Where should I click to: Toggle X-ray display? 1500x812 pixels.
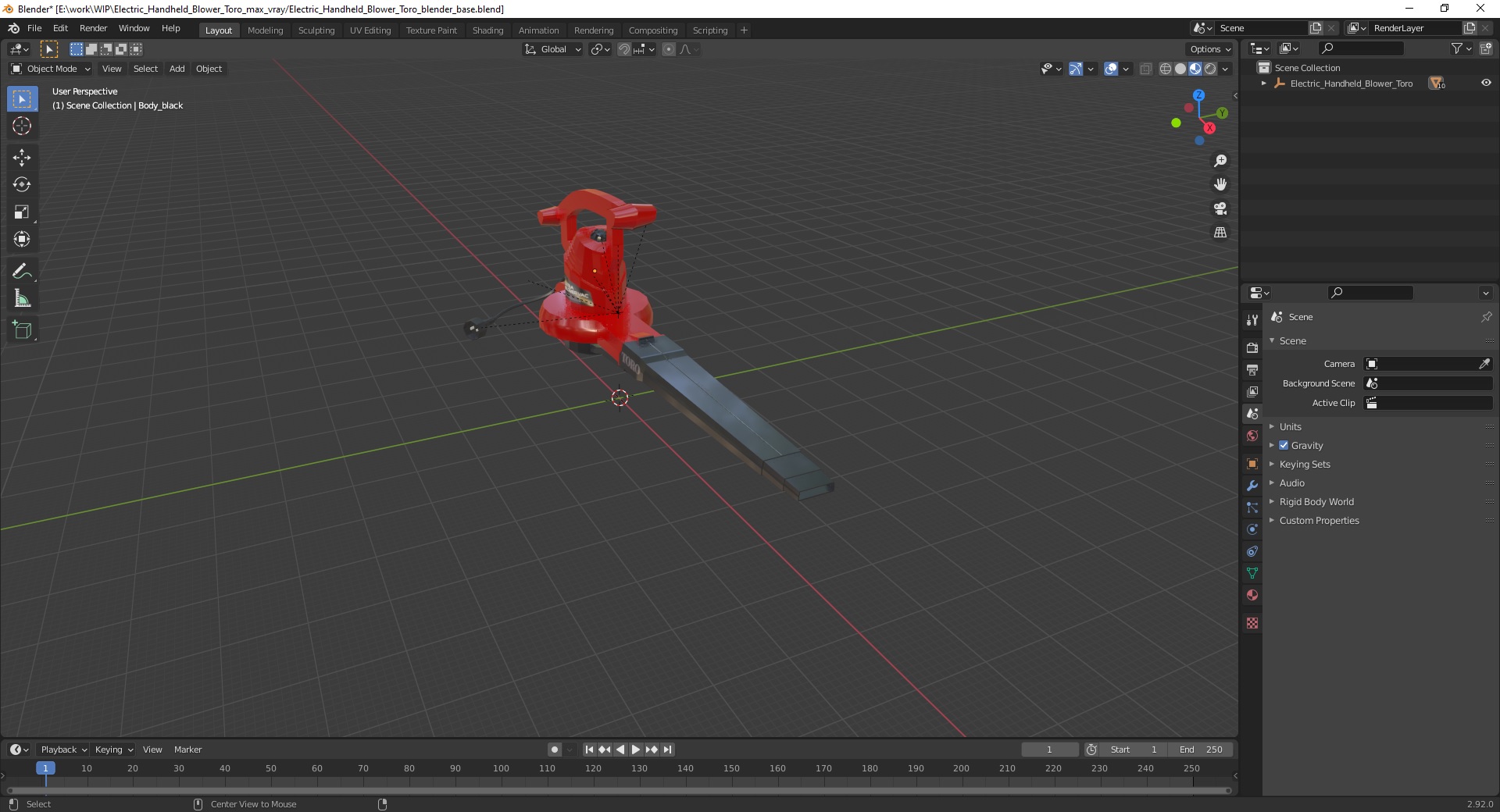pos(1146,69)
